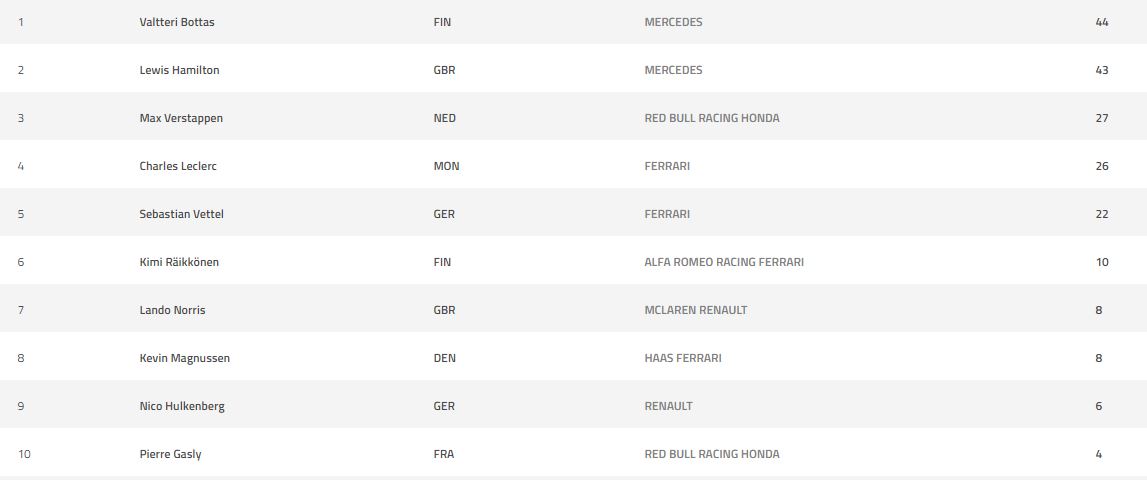Open Kimi Räikkönen driver entry
The height and width of the screenshot is (480, 1147).
pos(179,262)
